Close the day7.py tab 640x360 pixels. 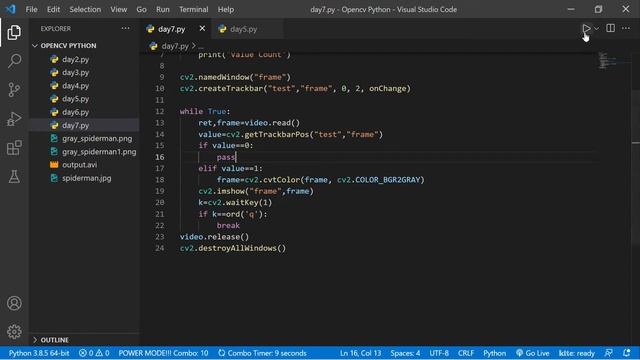pos(202,29)
